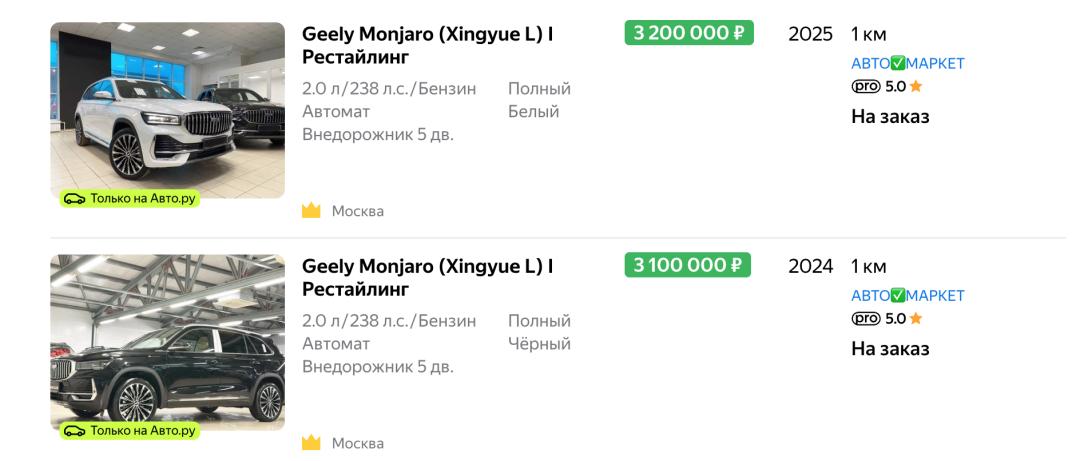Click the crown icon in the first listing

pos(311,211)
